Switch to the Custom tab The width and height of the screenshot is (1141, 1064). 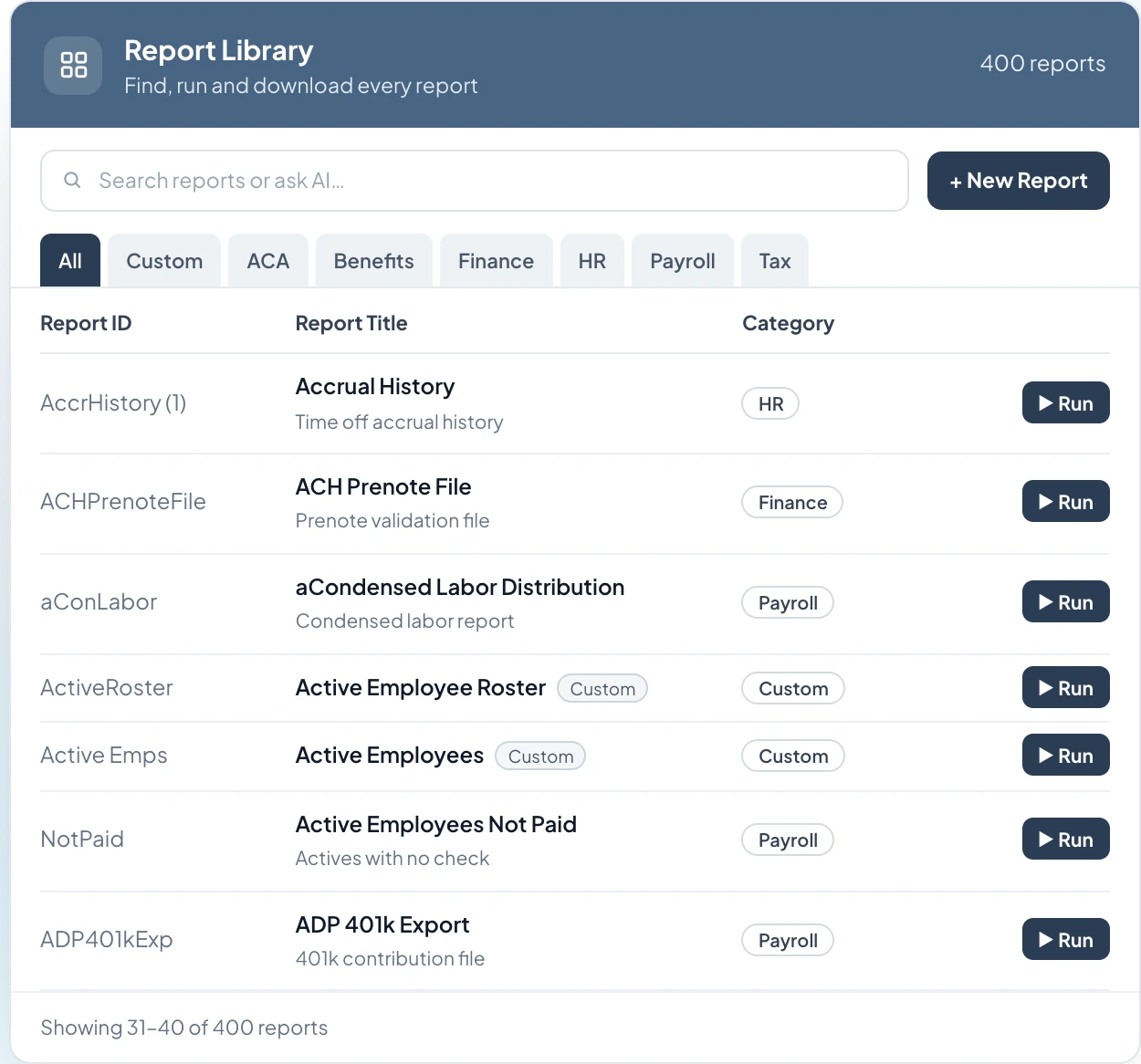tap(164, 261)
